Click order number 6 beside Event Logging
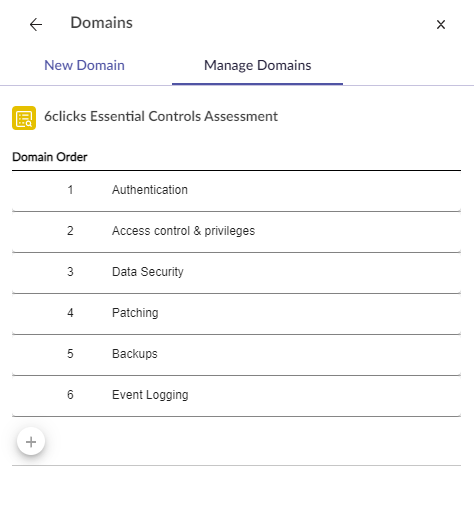Viewport: 474px width, 512px height. click(x=70, y=395)
